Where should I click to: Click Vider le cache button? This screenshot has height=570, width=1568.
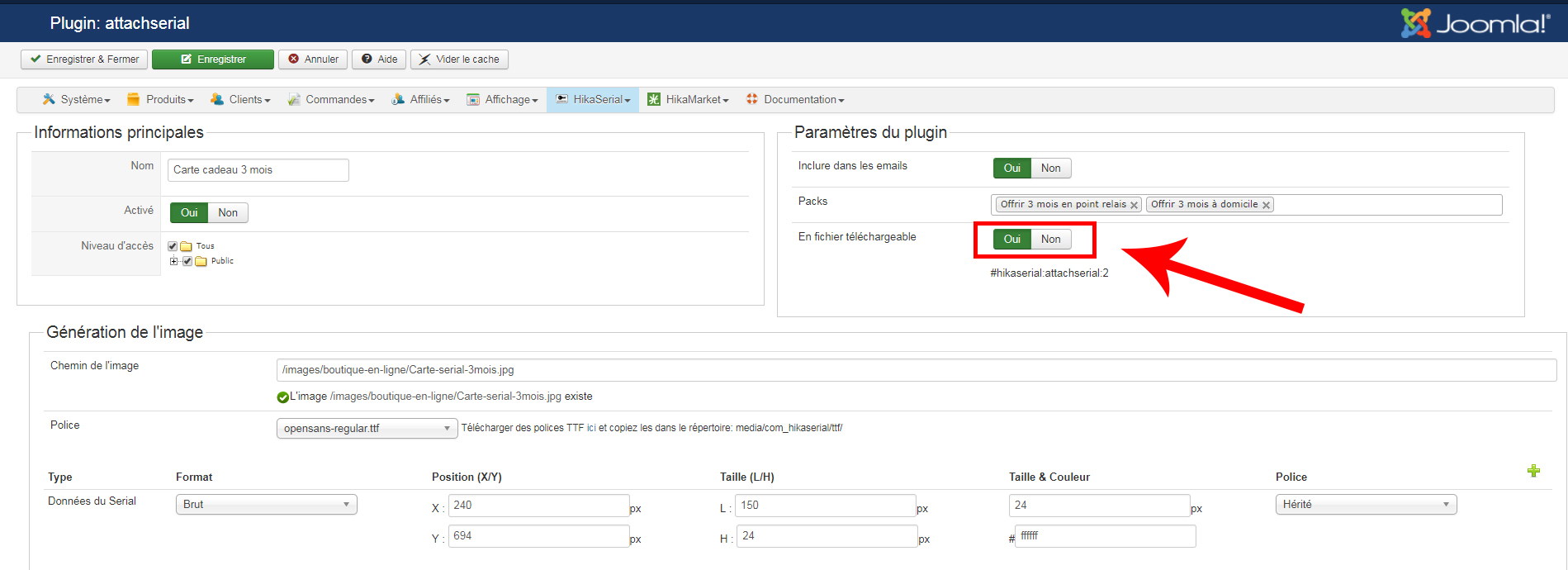click(459, 59)
